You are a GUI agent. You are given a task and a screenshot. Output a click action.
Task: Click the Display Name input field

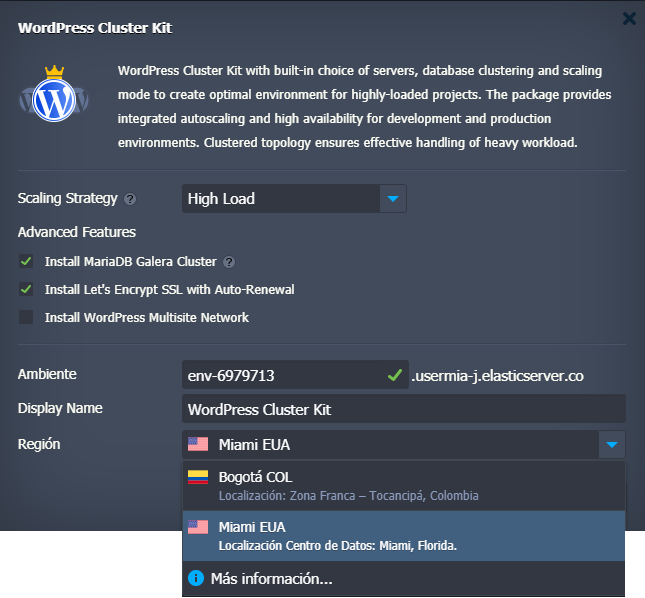point(404,409)
